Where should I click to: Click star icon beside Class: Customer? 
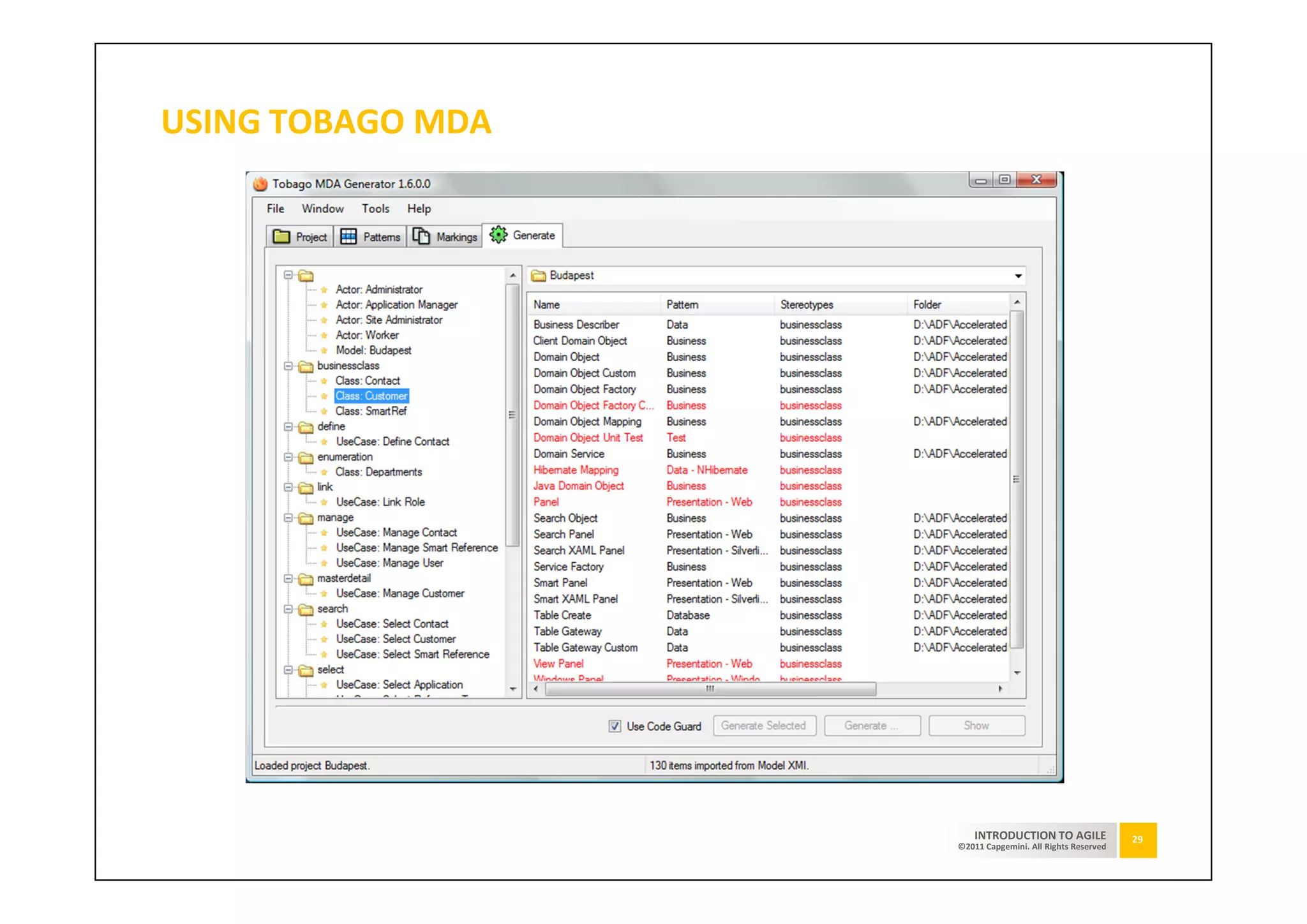tap(324, 396)
